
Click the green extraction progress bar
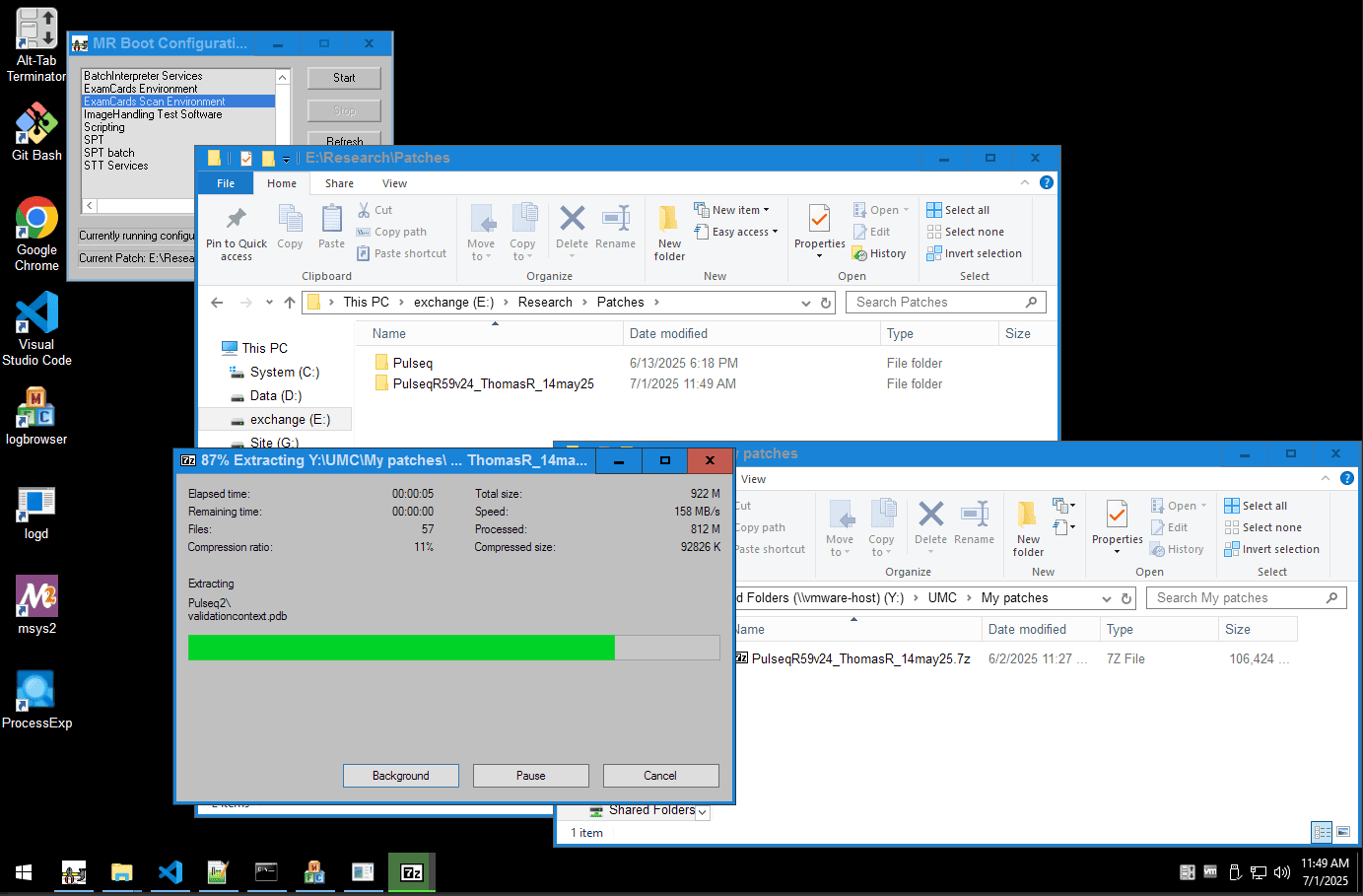pyautogui.click(x=453, y=647)
